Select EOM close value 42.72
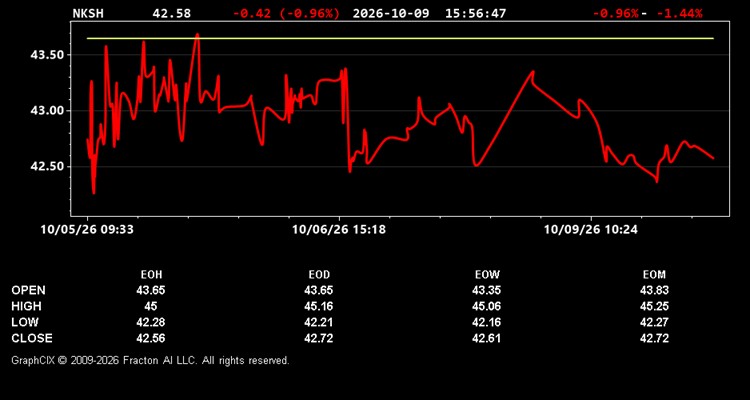Image resolution: width=750 pixels, height=400 pixels. pos(654,338)
